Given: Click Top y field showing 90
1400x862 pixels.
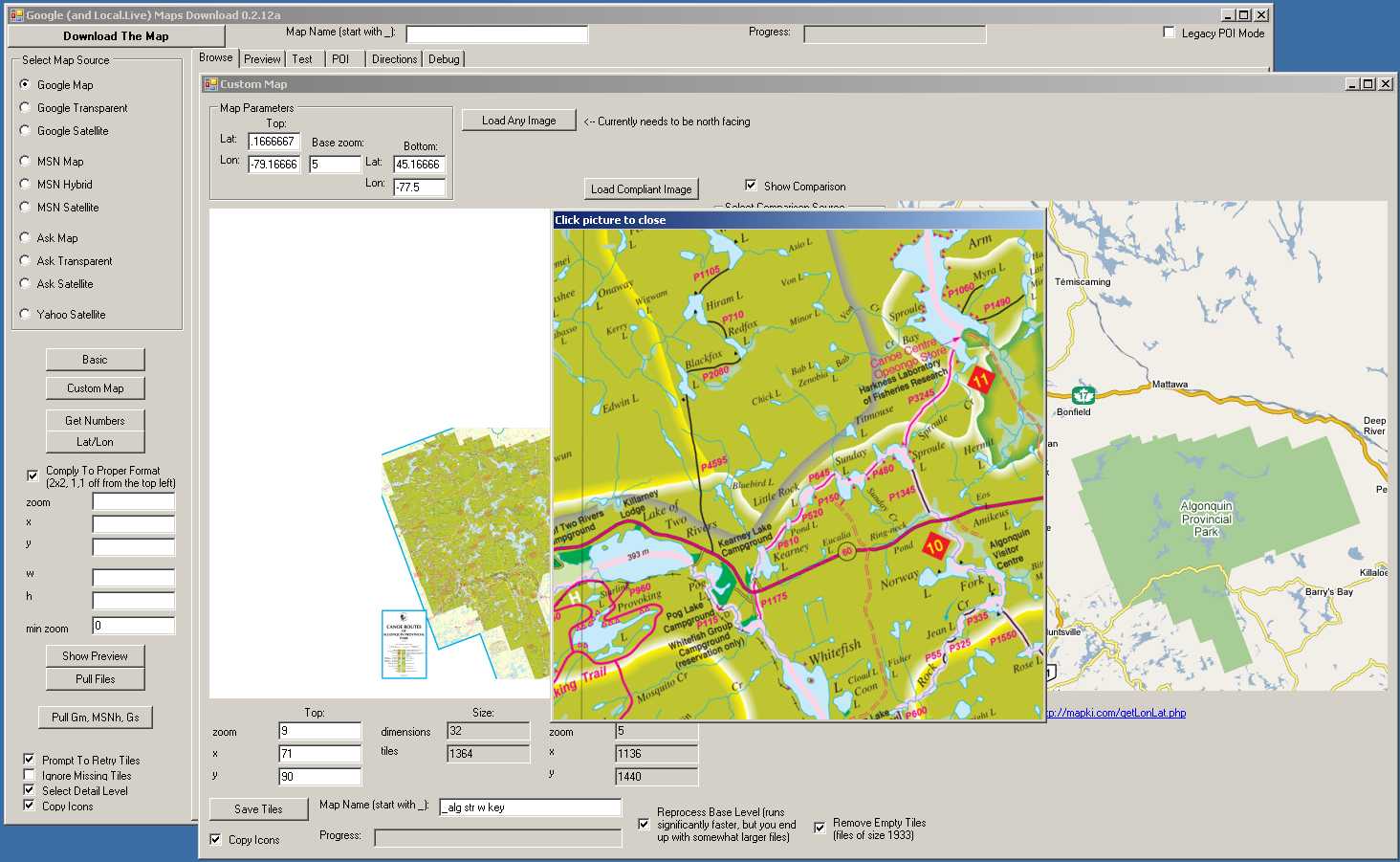Looking at the screenshot, I should click(319, 777).
